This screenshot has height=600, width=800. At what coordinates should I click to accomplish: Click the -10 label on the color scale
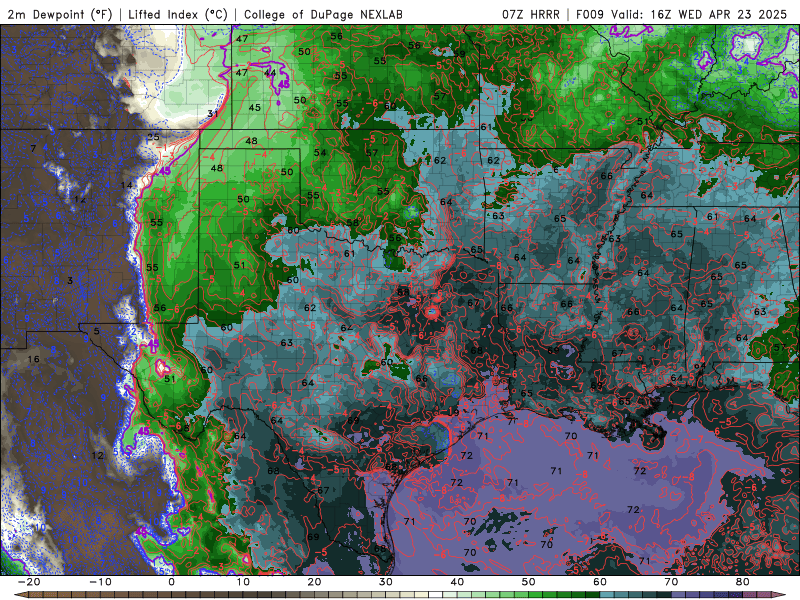point(100,582)
